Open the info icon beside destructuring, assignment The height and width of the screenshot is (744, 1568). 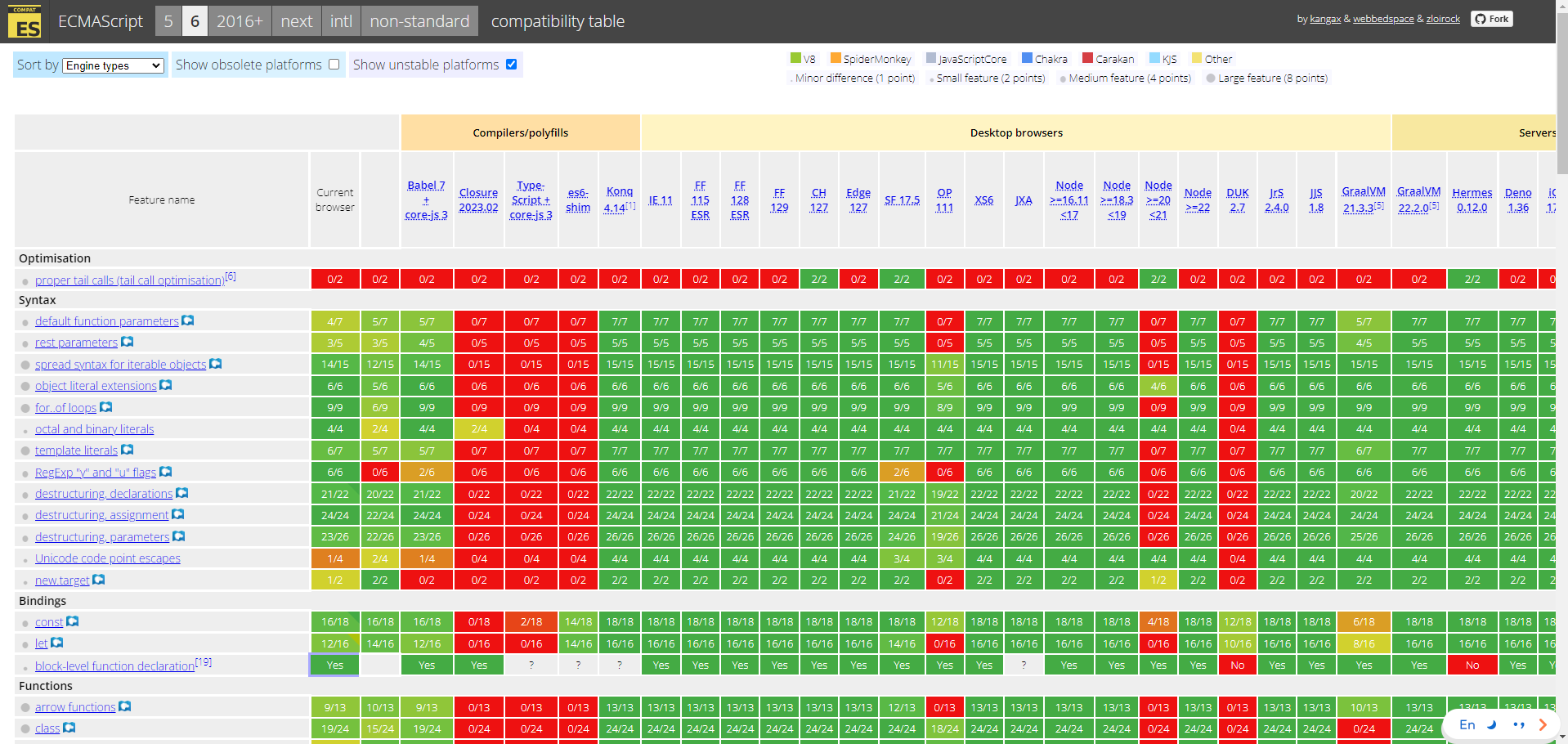coord(178,514)
